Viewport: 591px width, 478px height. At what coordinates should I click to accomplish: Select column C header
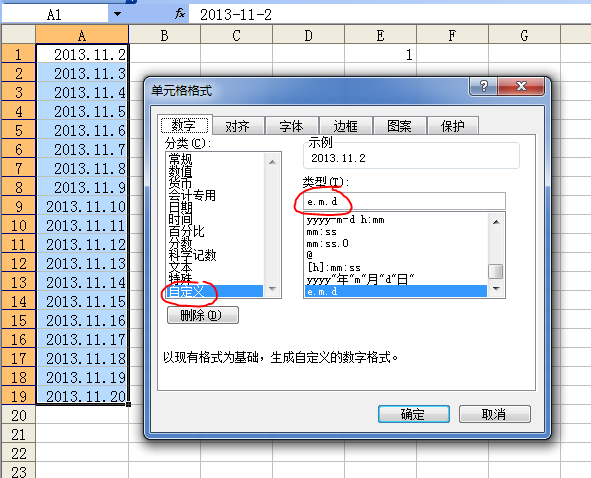pos(236,35)
